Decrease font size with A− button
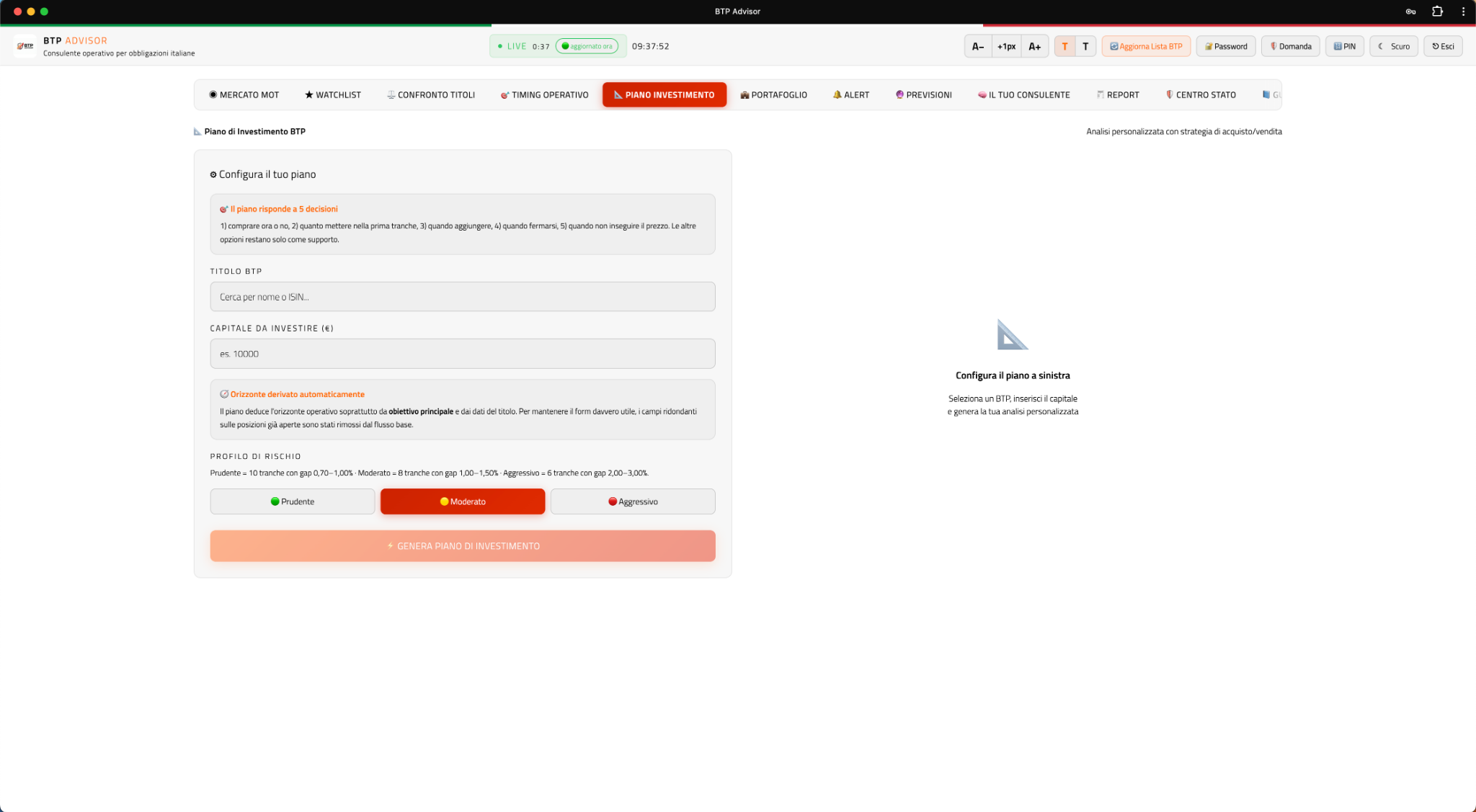 (977, 46)
